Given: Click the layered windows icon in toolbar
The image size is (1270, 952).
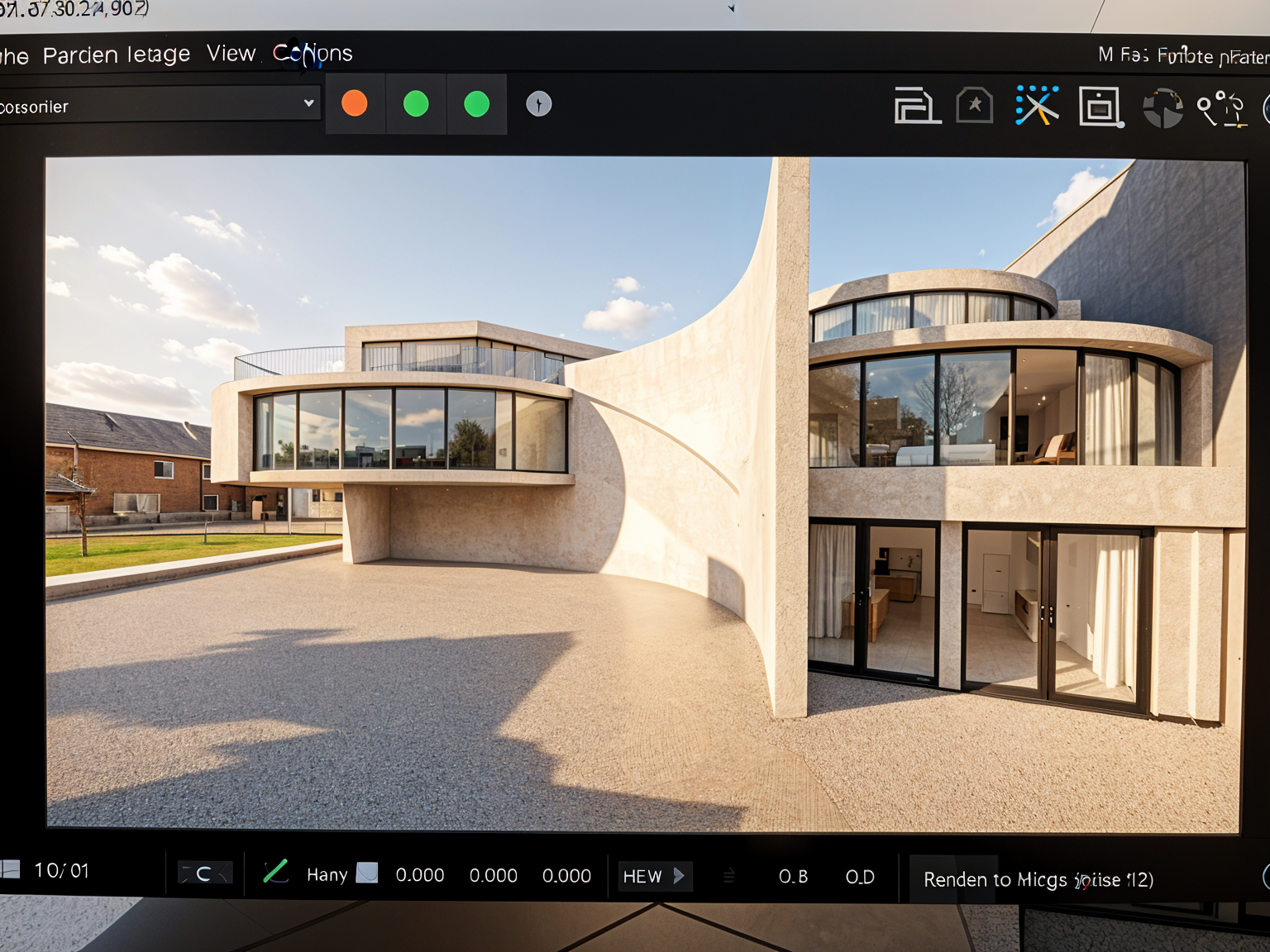Looking at the screenshot, I should pyautogui.click(x=916, y=106).
